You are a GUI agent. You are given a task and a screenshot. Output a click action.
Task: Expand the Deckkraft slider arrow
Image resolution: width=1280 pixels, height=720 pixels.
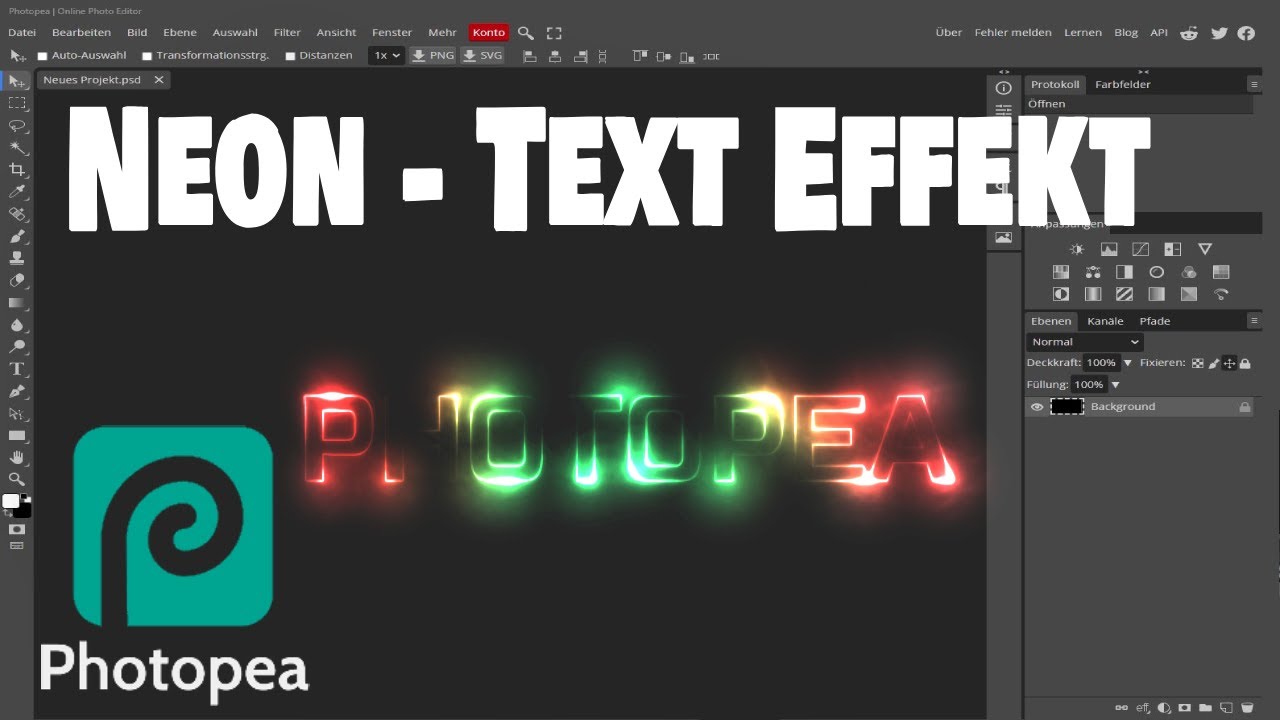1128,363
